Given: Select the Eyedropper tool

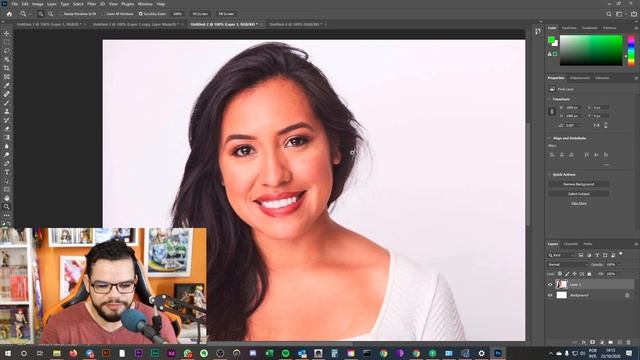Looking at the screenshot, I should (x=7, y=85).
